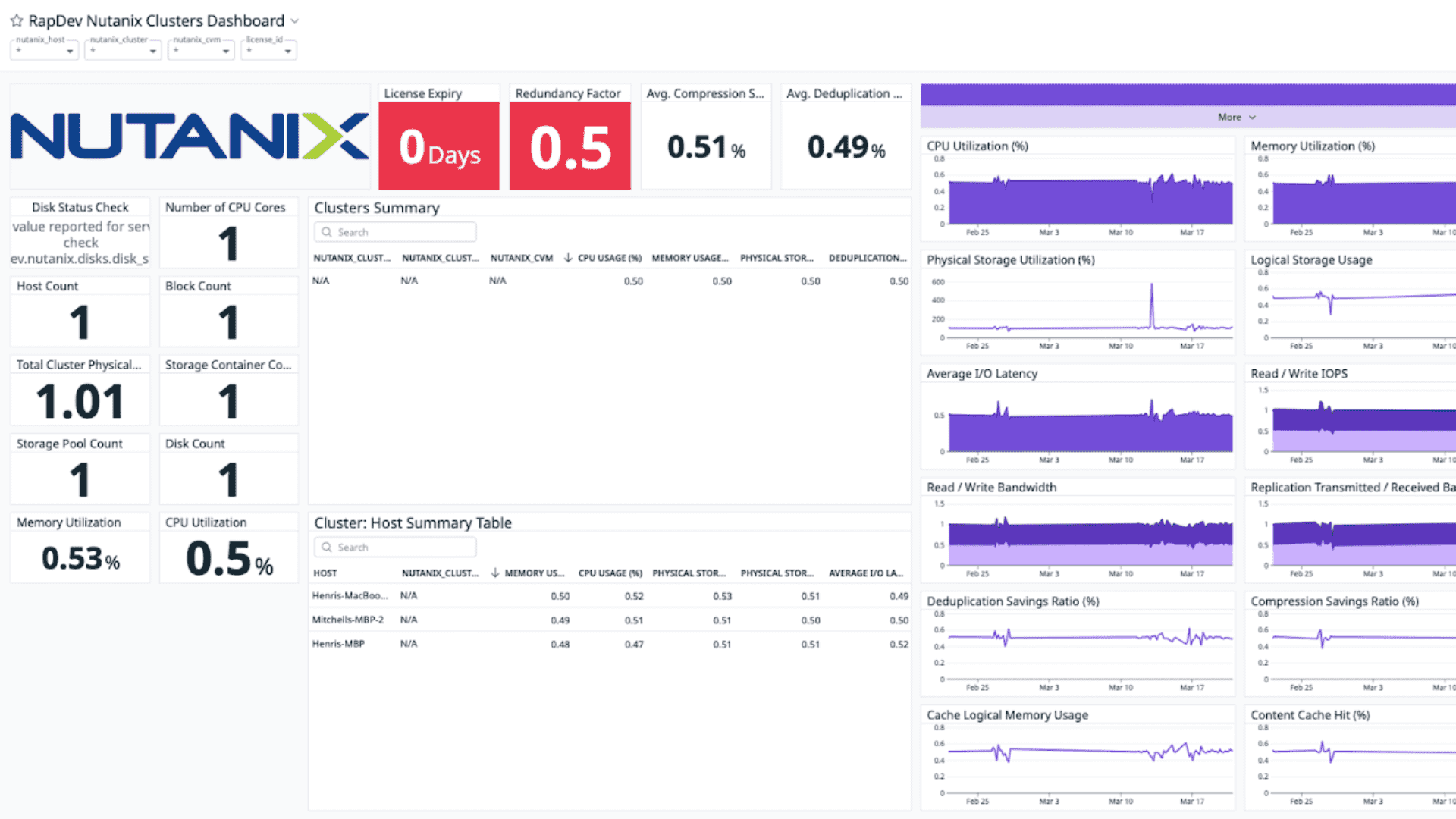This screenshot has width=1456, height=819.
Task: Click the search magnifier icon in Clusters Summary
Action: (327, 232)
